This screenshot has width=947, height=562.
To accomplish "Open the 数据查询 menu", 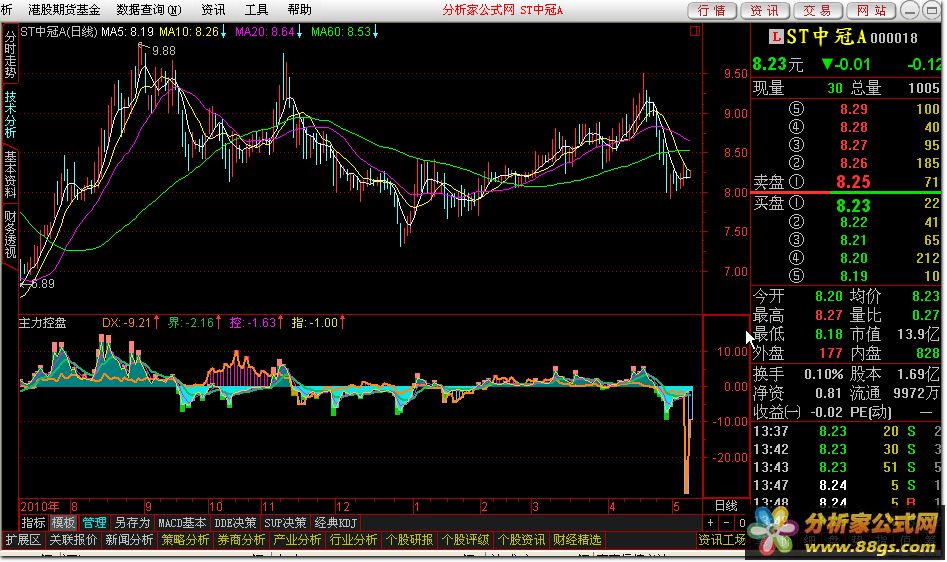I will [149, 10].
